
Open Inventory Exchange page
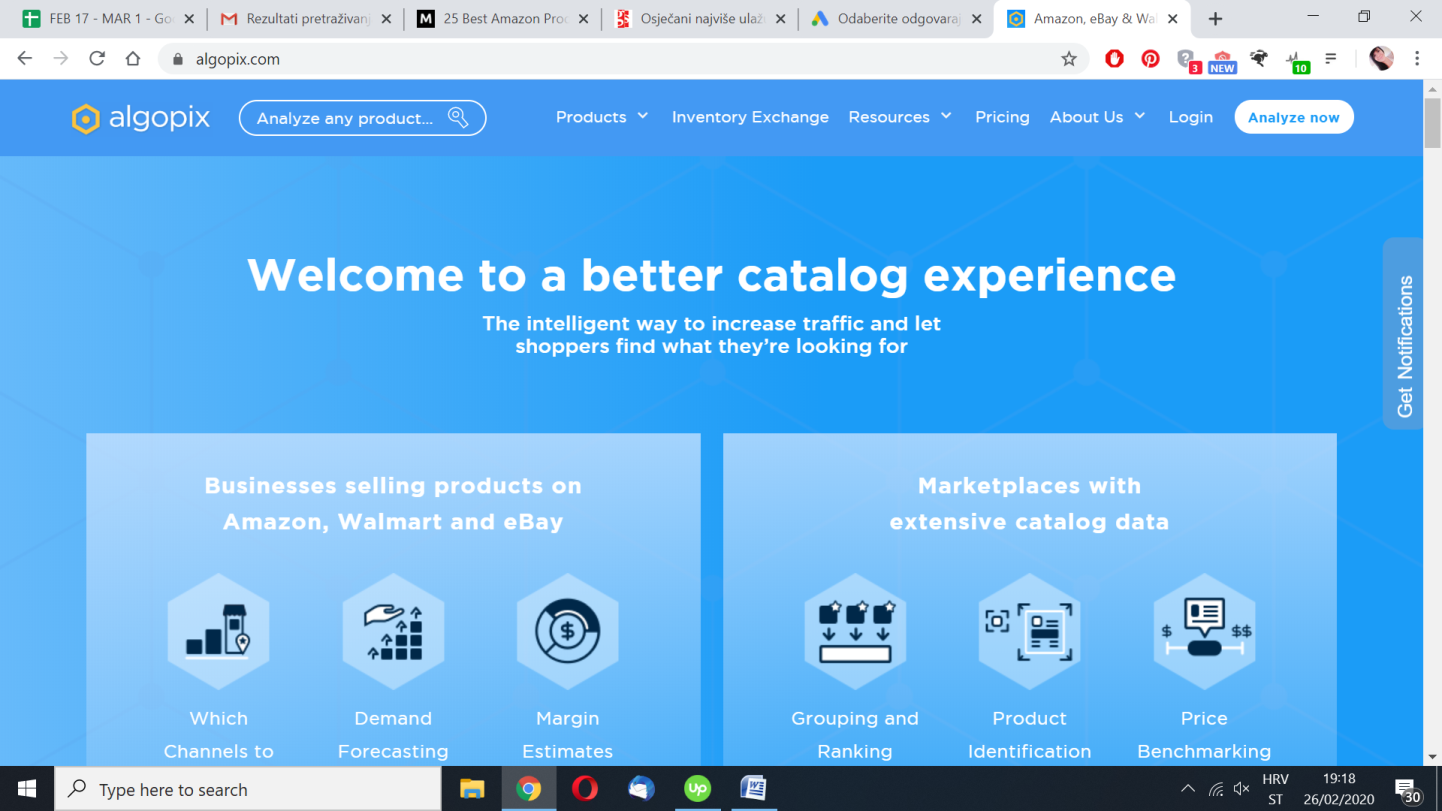pos(750,117)
